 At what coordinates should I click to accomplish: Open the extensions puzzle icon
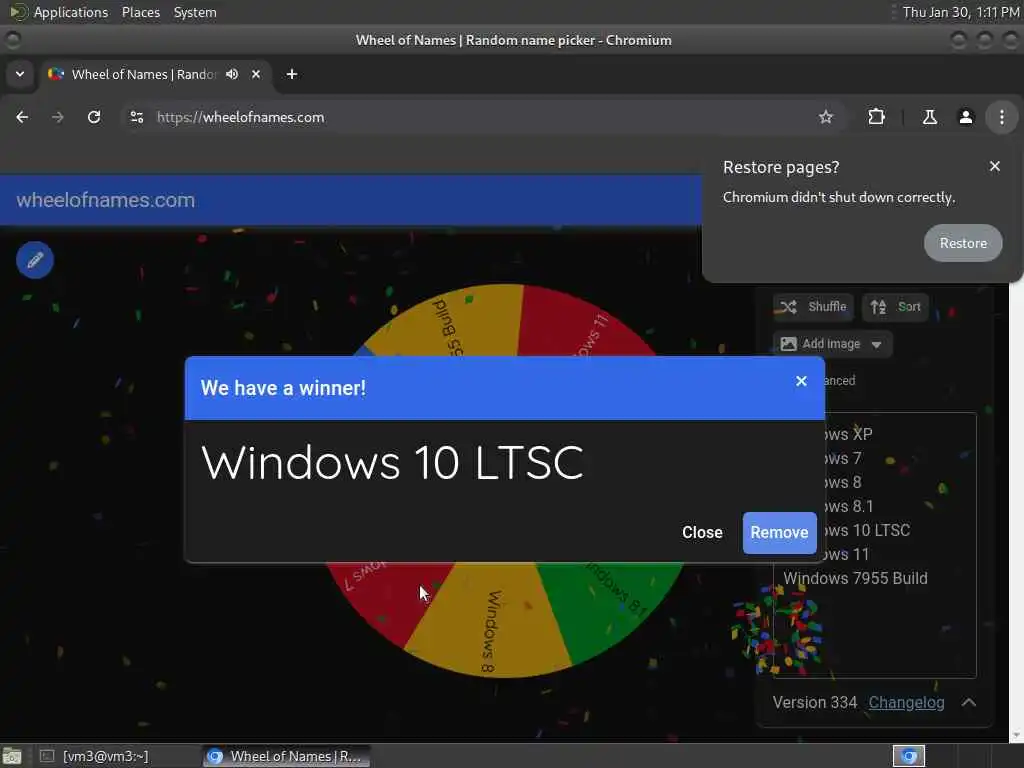coord(876,117)
